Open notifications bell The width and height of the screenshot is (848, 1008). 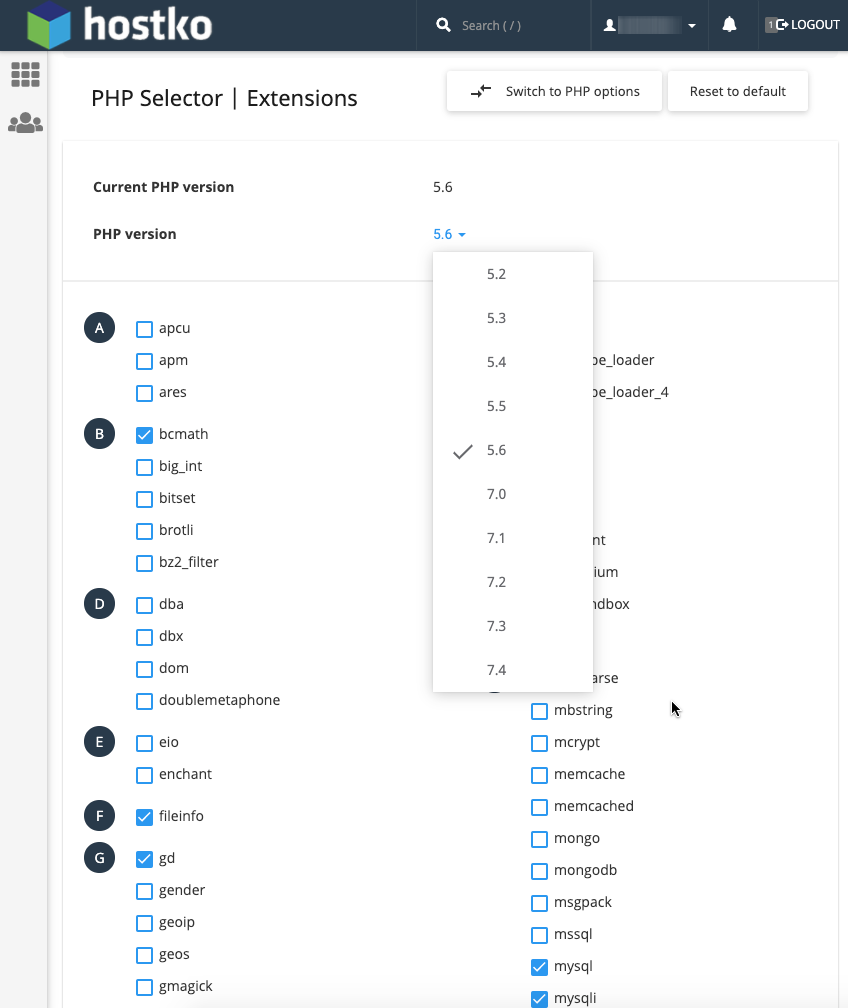coord(729,25)
